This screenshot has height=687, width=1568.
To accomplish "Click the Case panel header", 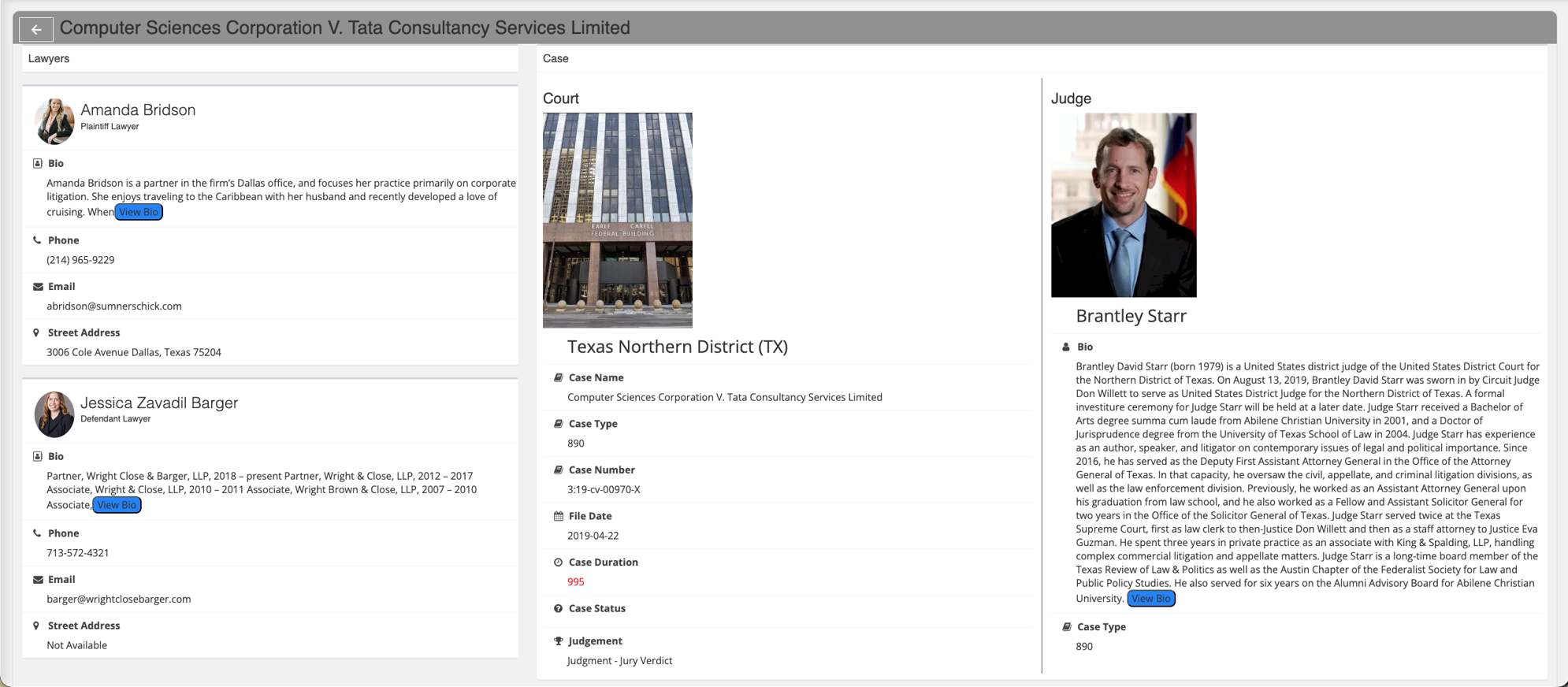I will 1042,59.
